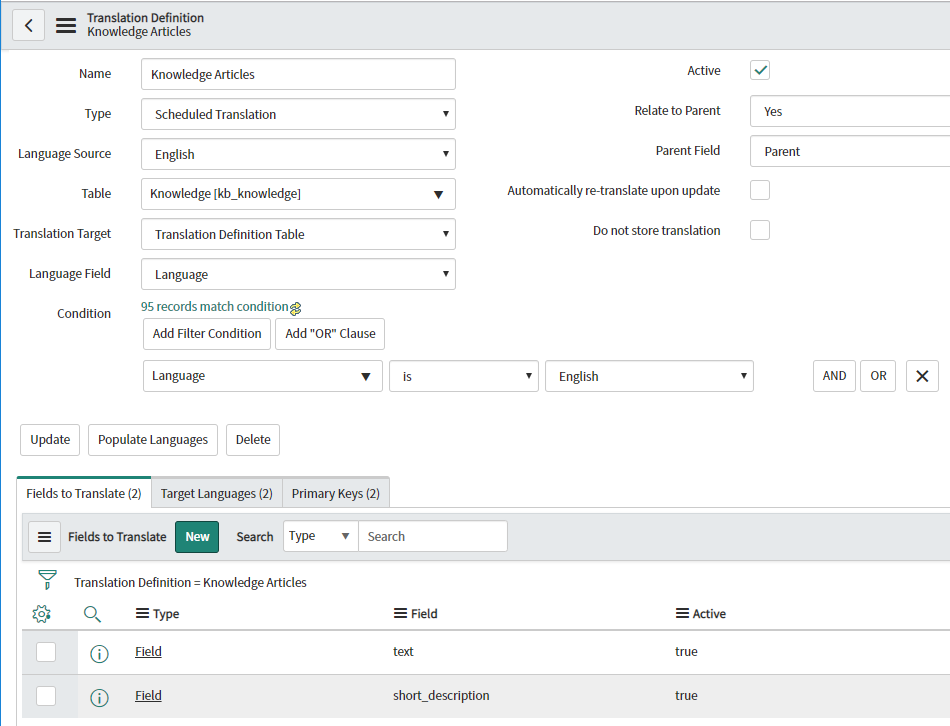Switch to the Target Languages tab
This screenshot has width=950, height=726.
tap(216, 493)
